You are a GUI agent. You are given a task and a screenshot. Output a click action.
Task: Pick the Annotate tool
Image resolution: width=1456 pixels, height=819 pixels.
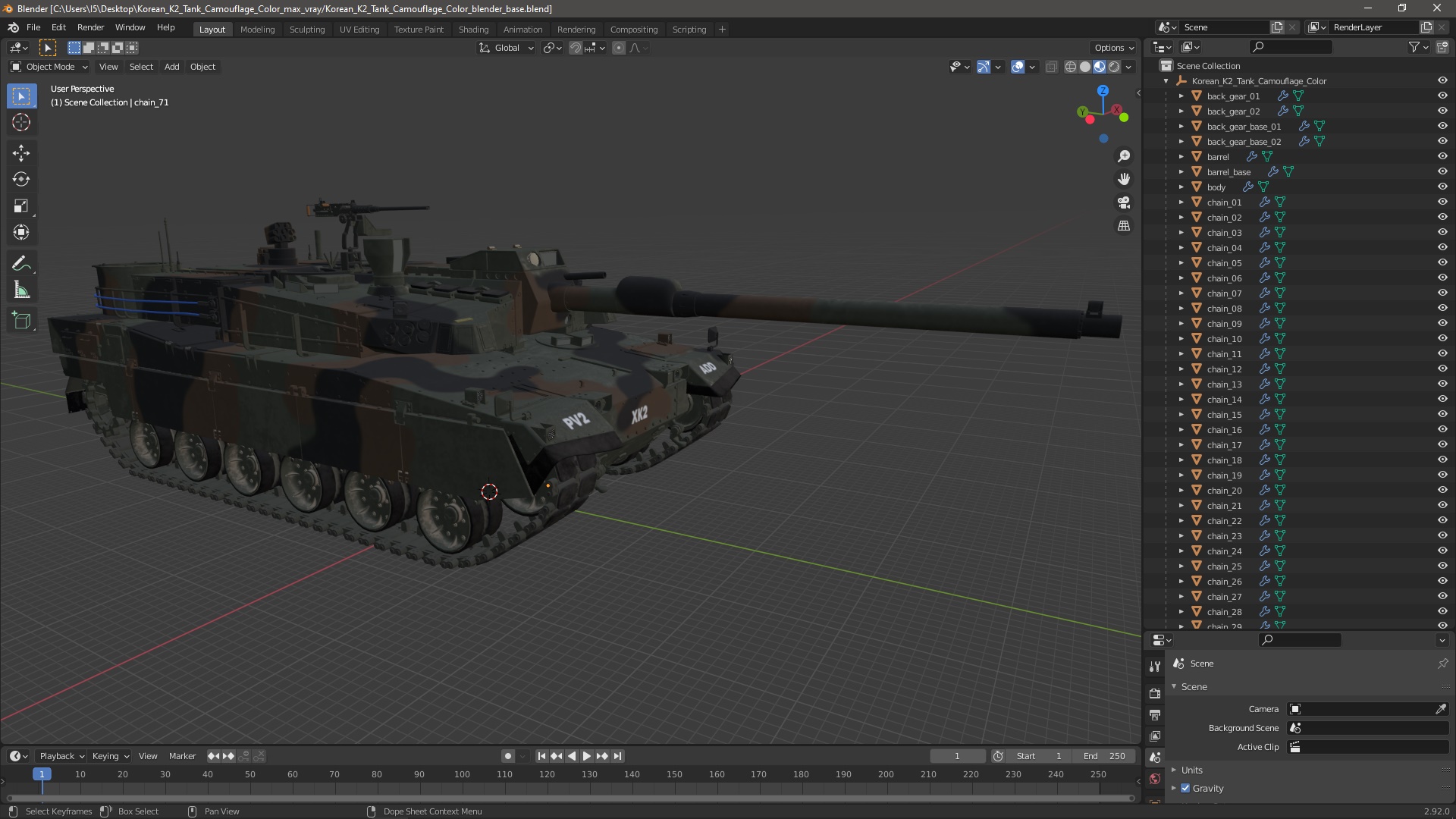tap(21, 263)
